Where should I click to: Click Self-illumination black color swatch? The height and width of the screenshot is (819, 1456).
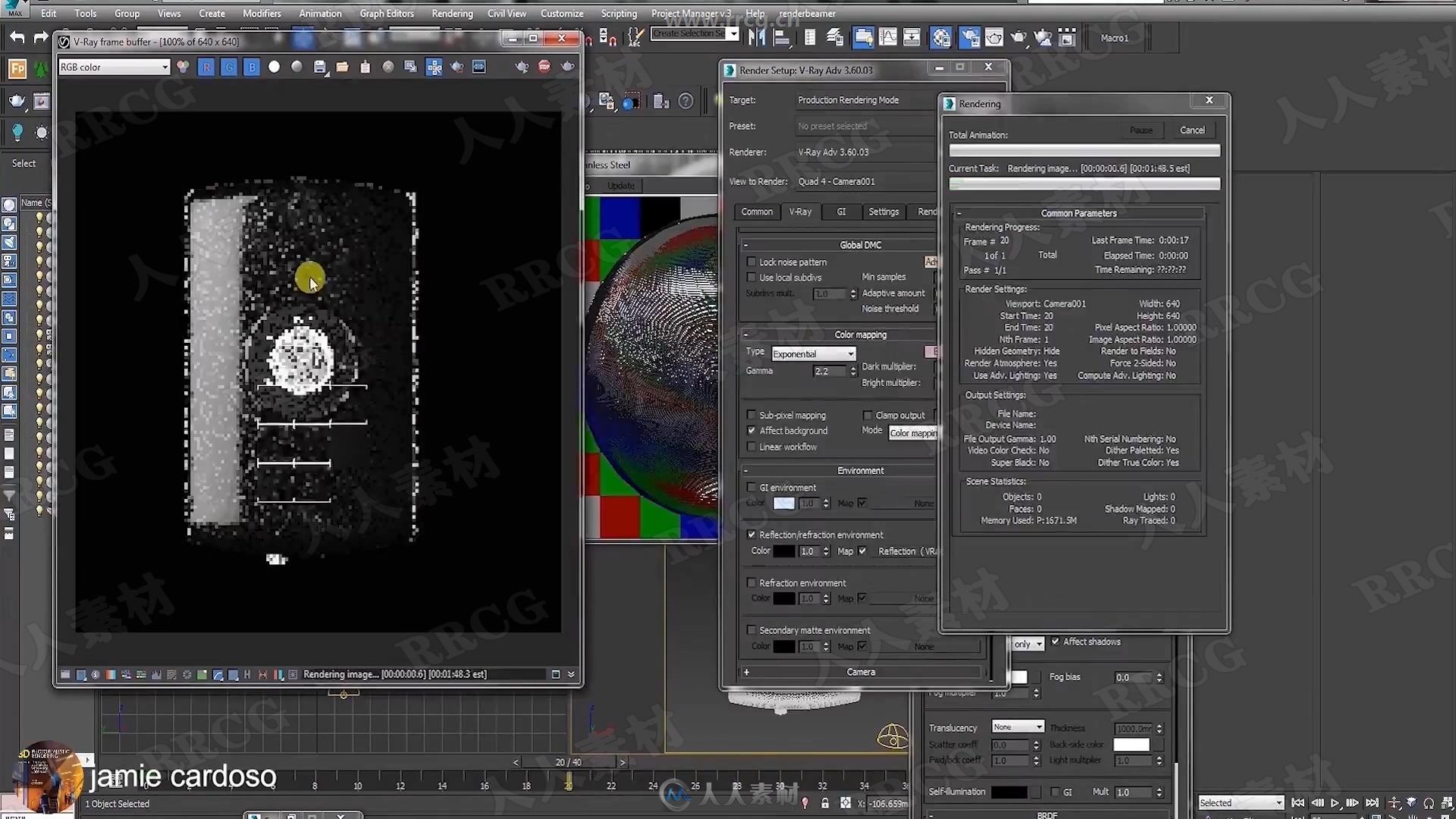[x=1009, y=792]
